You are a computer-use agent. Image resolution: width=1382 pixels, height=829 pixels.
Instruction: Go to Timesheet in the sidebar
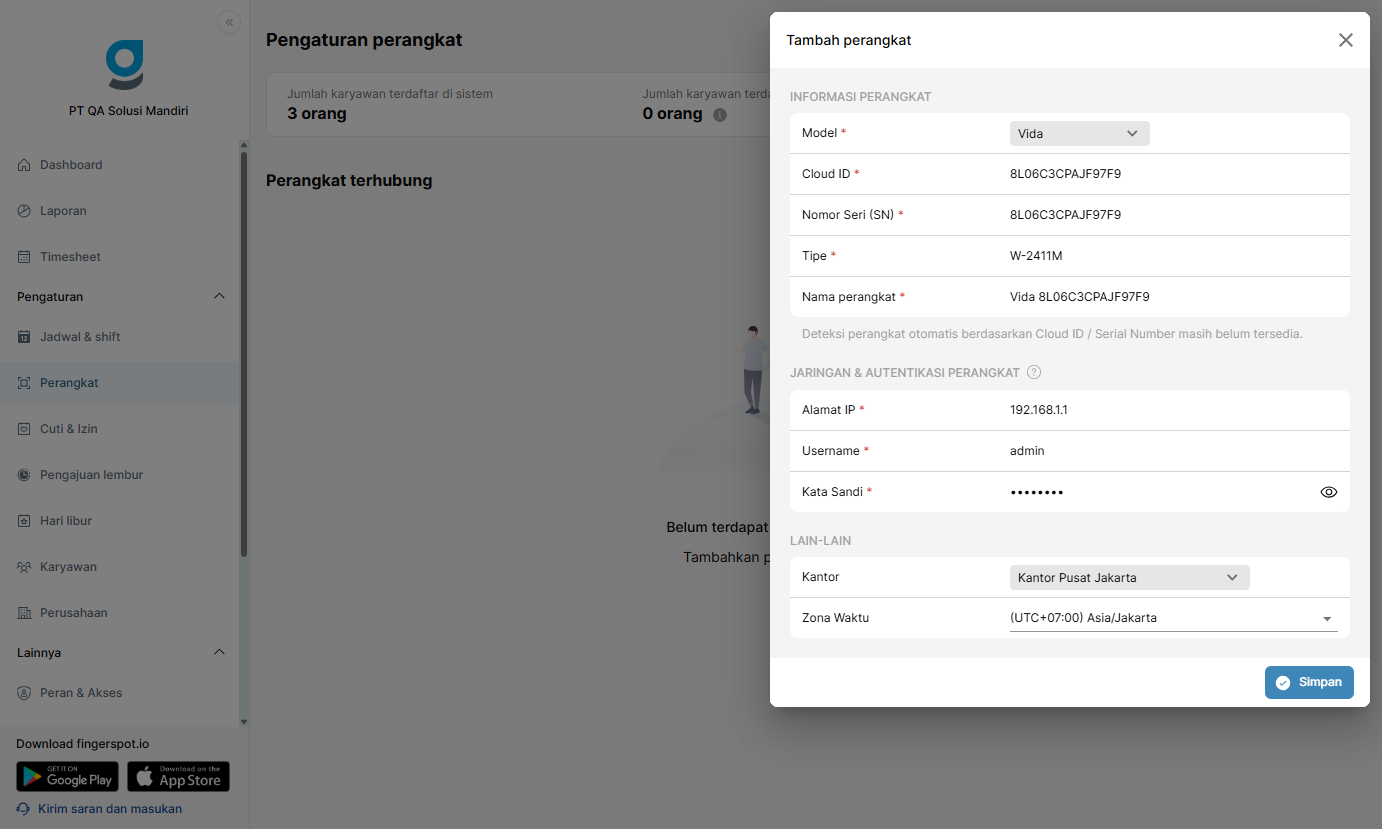pyautogui.click(x=119, y=257)
